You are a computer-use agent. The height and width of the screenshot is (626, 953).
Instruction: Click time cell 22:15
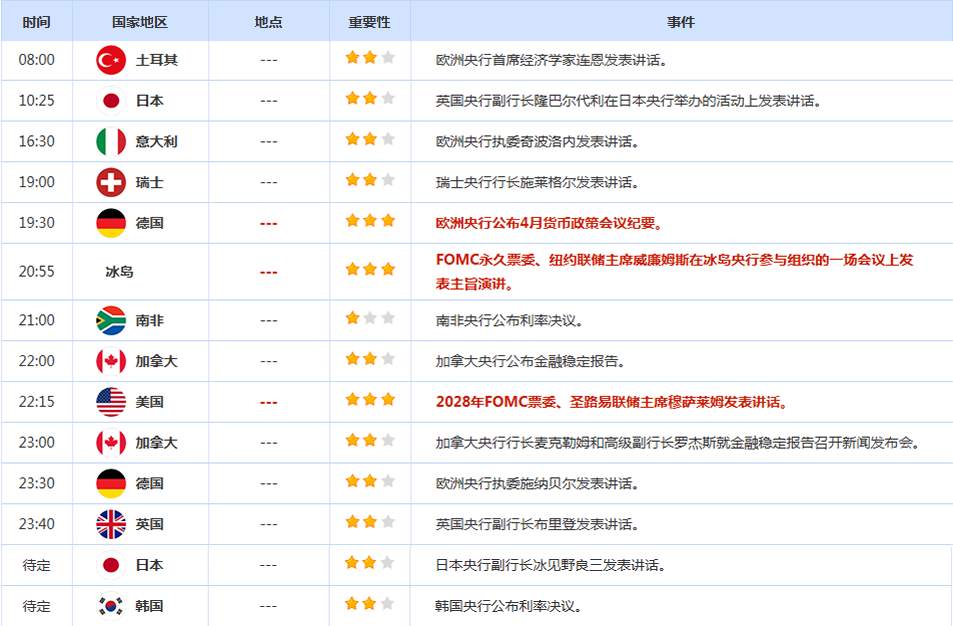(36, 402)
